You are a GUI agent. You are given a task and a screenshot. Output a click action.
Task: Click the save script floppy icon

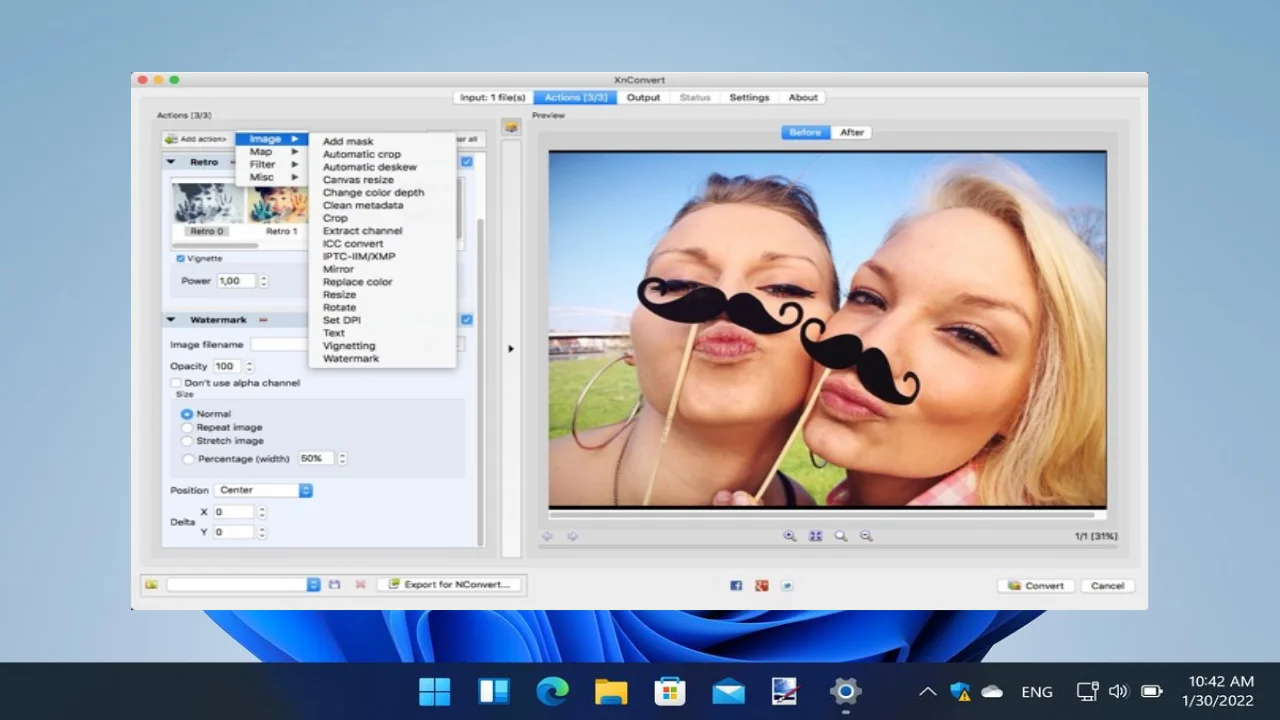click(x=334, y=584)
